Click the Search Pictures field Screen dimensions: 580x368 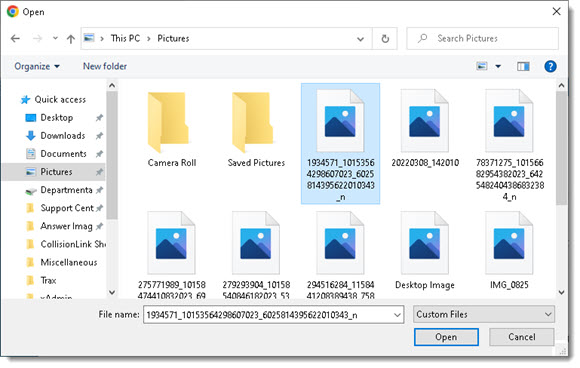(x=482, y=38)
